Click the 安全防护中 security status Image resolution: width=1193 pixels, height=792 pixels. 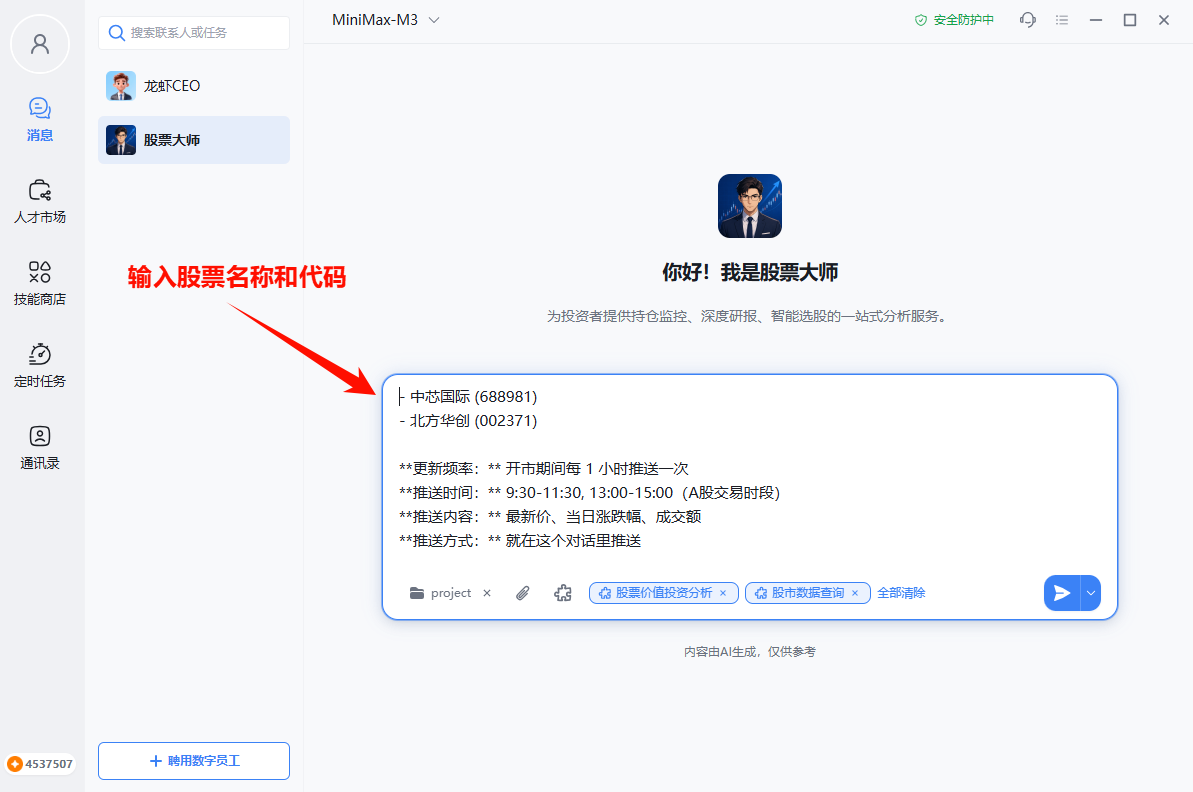point(954,20)
